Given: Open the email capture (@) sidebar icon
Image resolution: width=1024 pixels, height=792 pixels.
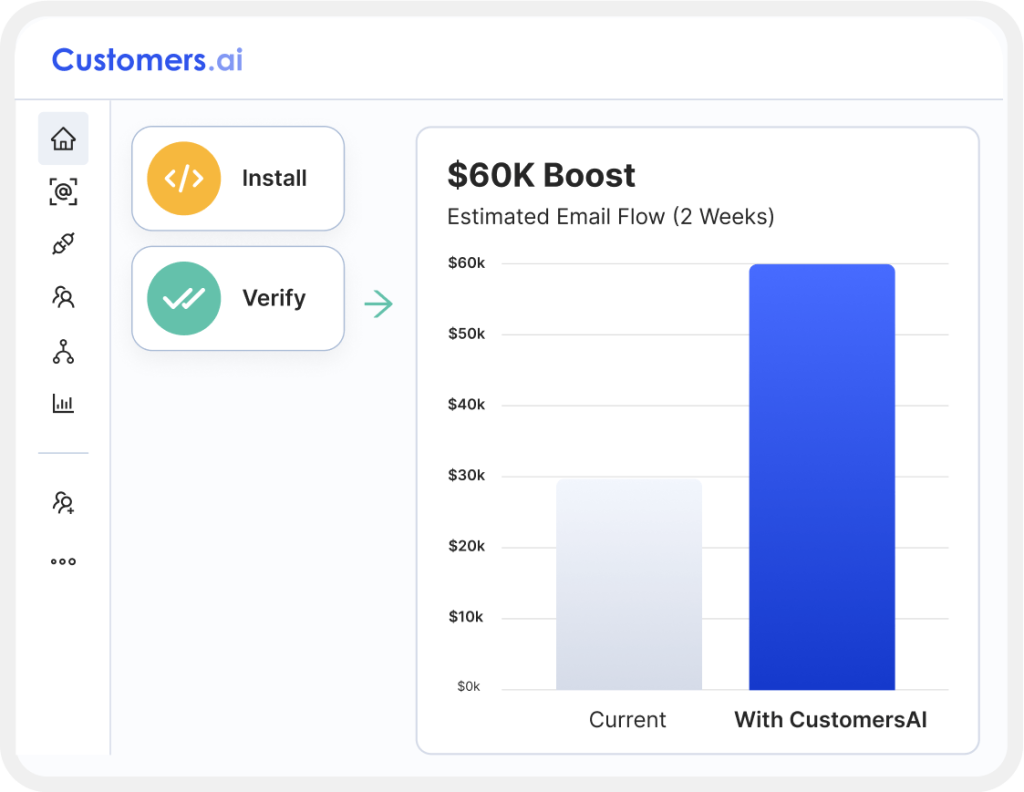Looking at the screenshot, I should [63, 192].
